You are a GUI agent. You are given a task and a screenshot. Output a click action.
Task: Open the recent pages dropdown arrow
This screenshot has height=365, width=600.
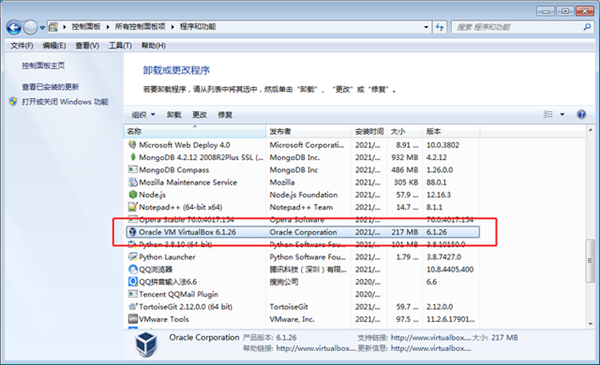42,28
